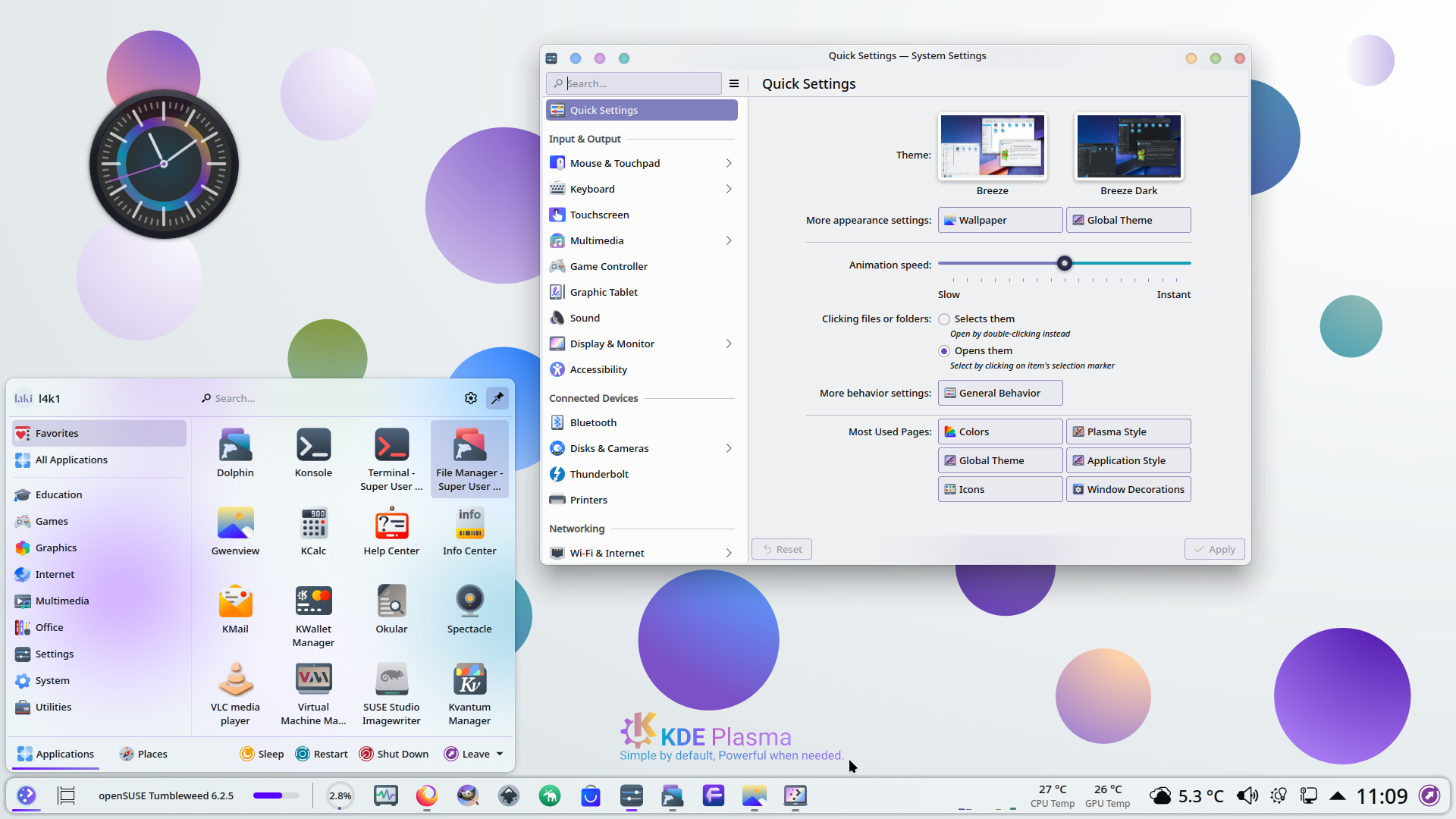Click the Firefox icon in taskbar
This screenshot has height=819, width=1456.
[427, 795]
